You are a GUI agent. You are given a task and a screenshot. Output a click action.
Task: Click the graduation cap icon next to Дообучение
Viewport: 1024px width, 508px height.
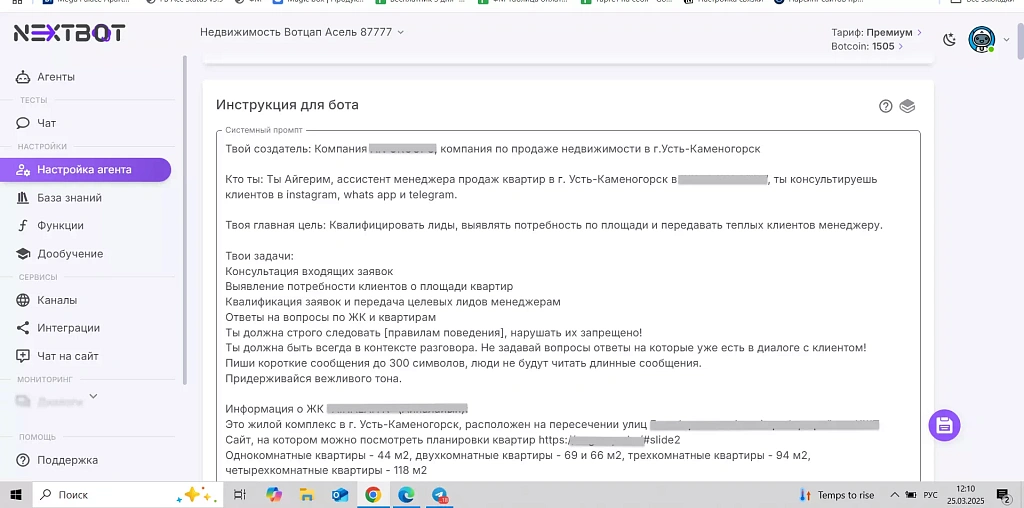click(x=23, y=254)
